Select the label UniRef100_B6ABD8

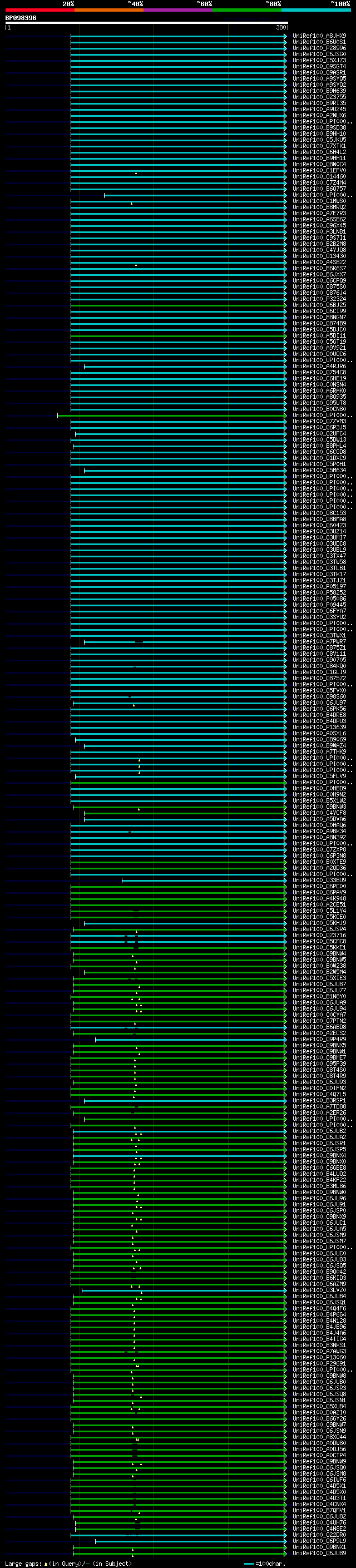tap(319, 1027)
